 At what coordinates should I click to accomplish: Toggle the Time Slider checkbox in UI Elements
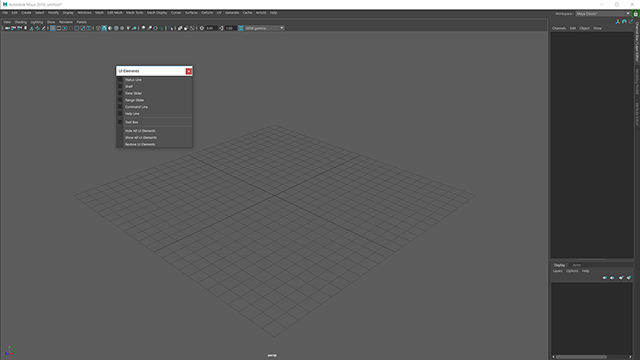click(120, 93)
